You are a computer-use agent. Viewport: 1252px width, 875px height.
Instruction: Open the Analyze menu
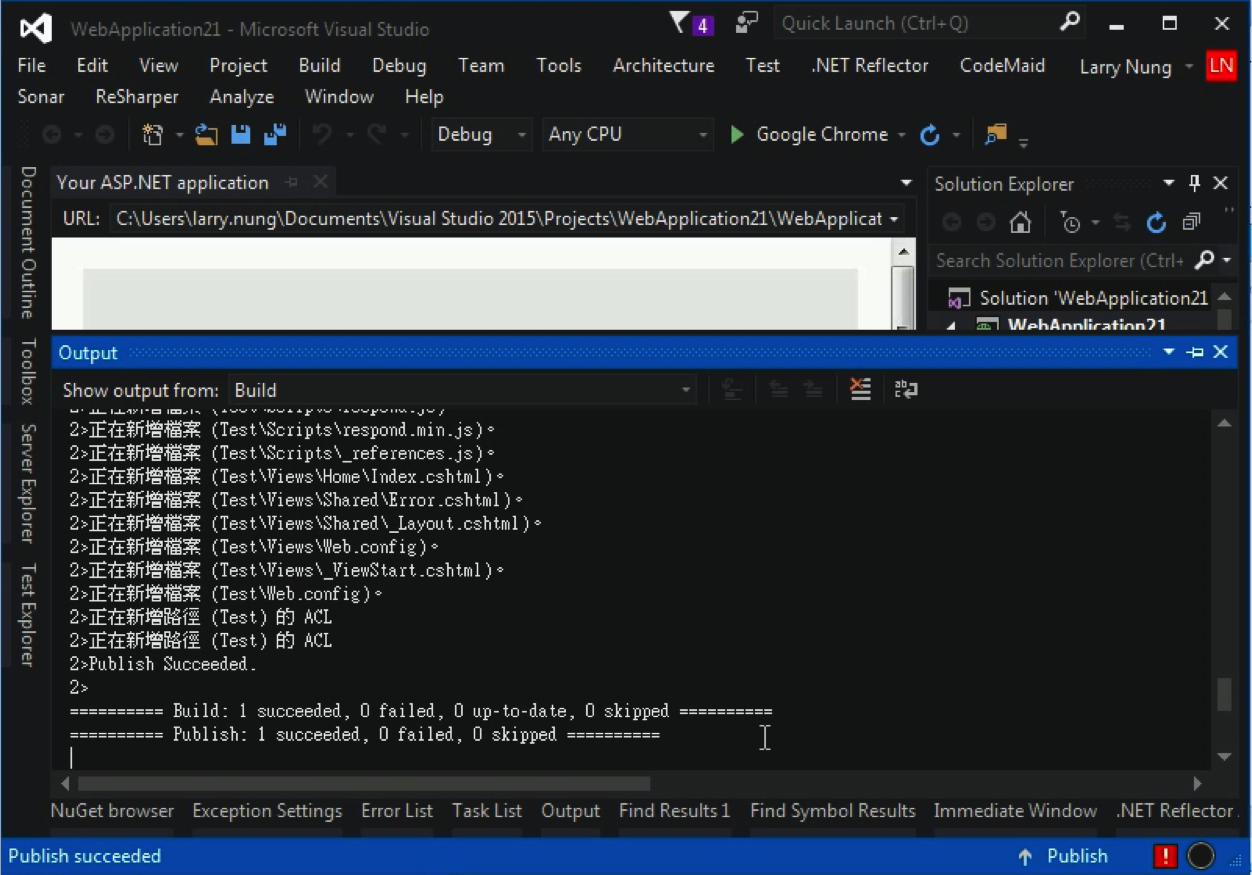coord(242,97)
